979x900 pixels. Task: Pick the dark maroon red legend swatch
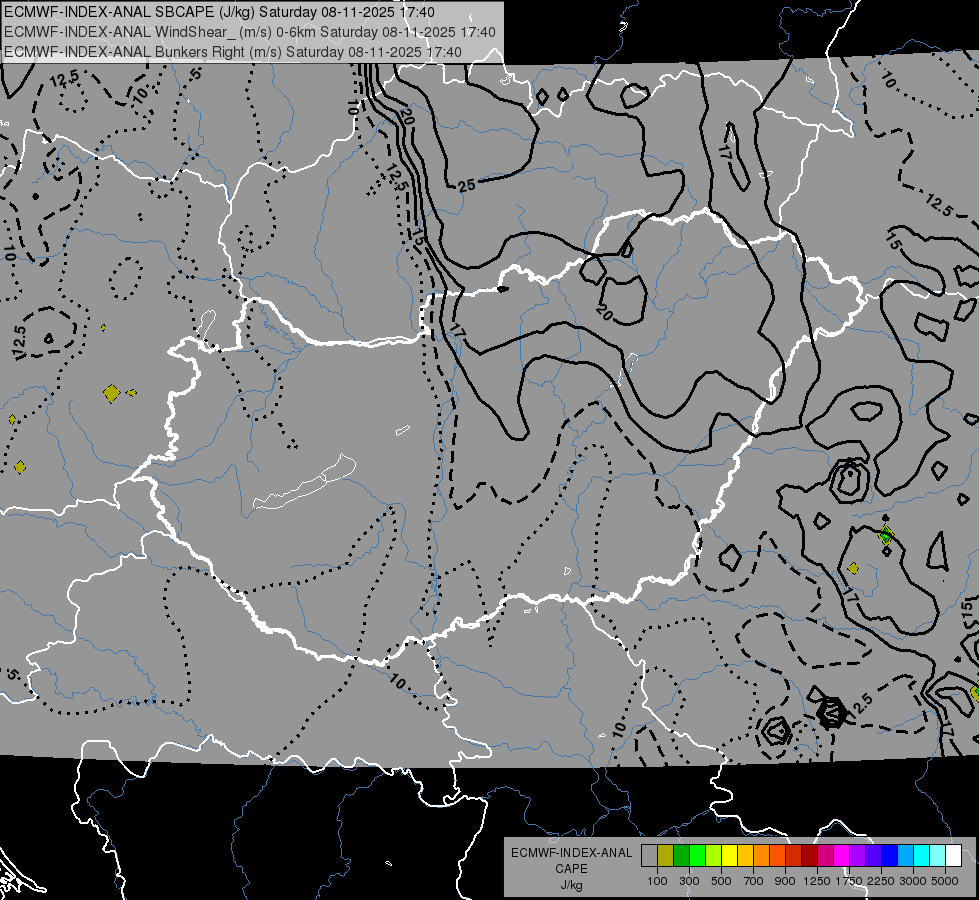coord(809,855)
